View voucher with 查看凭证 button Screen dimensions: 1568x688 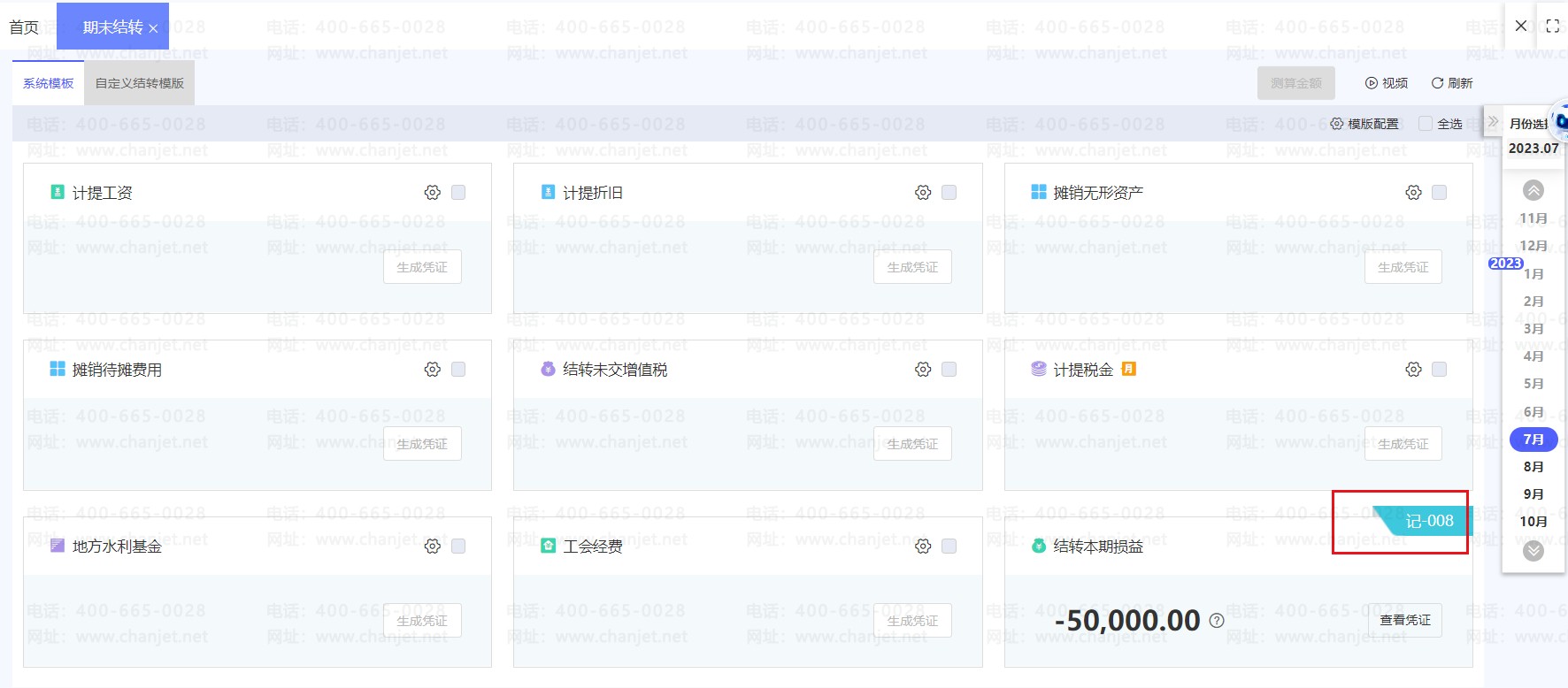pos(1403,621)
